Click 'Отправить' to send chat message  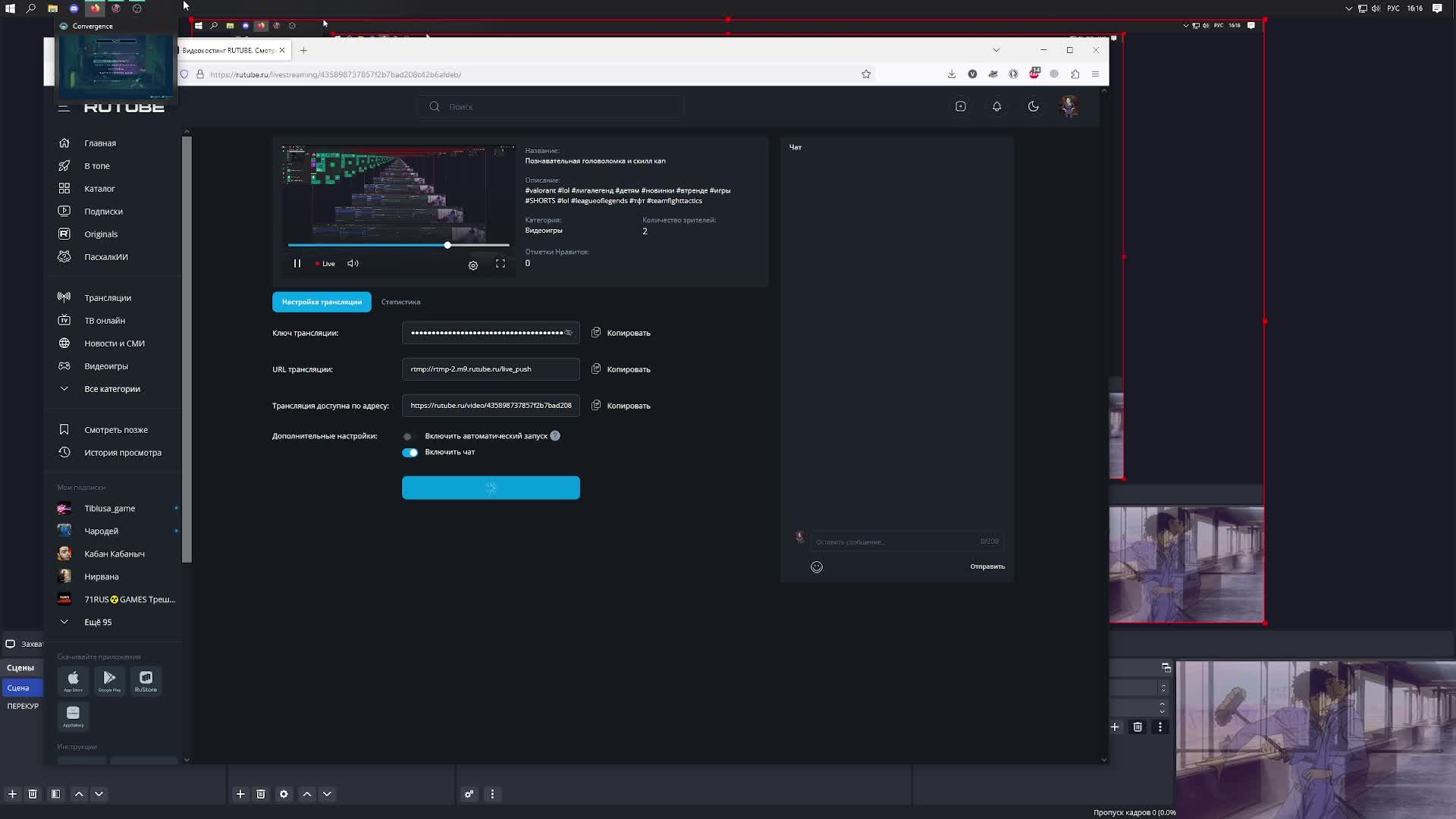(987, 566)
